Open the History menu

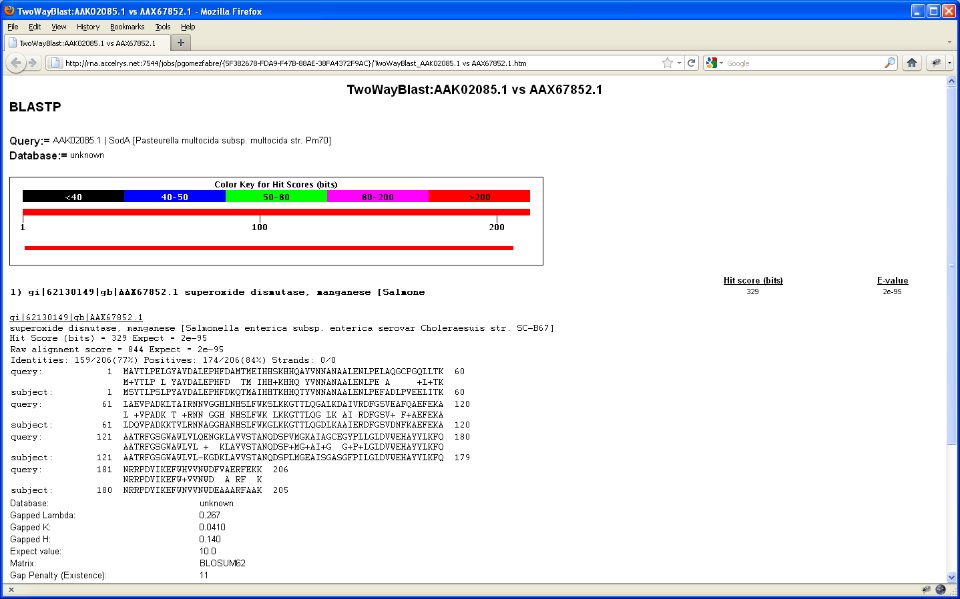88,27
